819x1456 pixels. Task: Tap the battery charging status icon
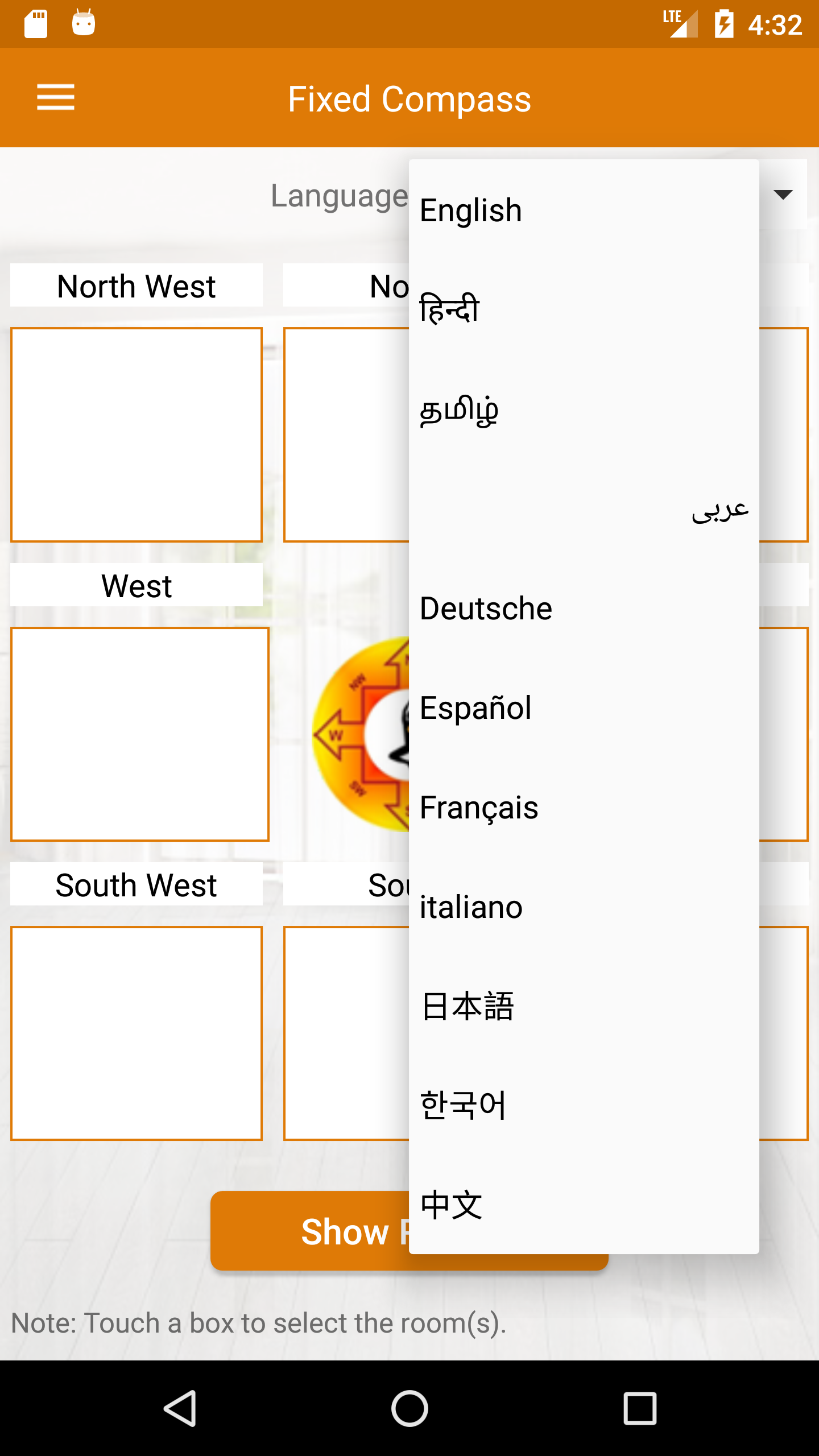[724, 24]
